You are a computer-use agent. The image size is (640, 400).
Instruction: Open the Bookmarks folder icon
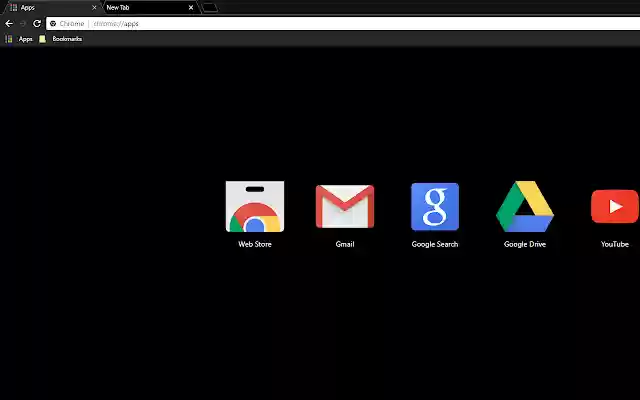[42, 39]
